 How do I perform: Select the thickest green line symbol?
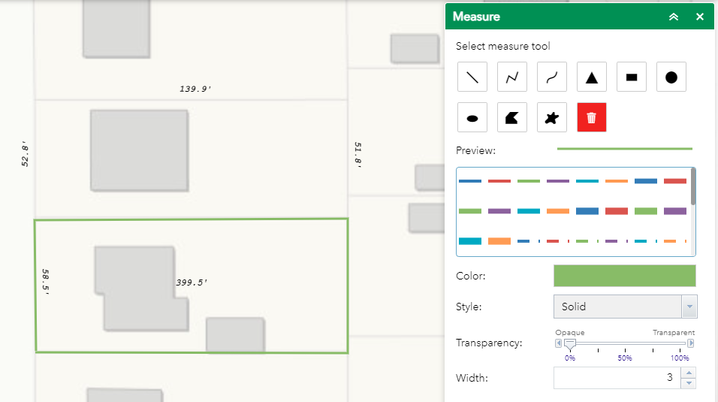pyautogui.click(x=646, y=211)
